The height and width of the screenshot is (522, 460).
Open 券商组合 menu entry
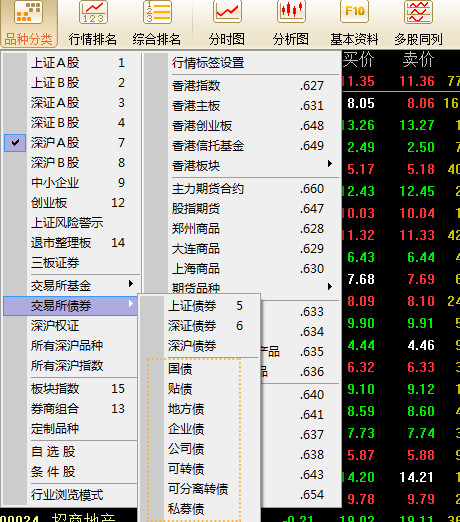click(x=71, y=409)
